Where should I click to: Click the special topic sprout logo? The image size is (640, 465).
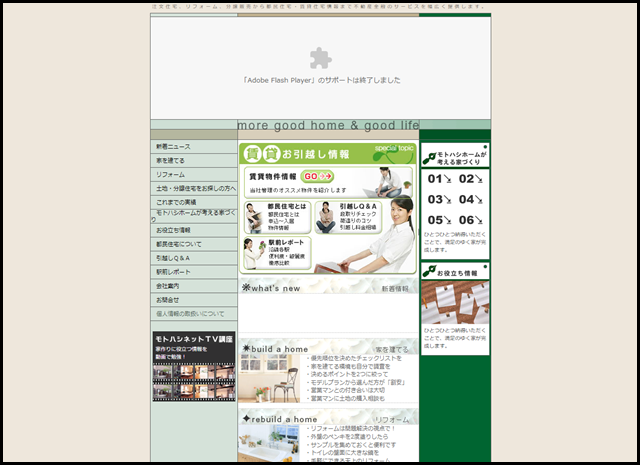pos(394,154)
